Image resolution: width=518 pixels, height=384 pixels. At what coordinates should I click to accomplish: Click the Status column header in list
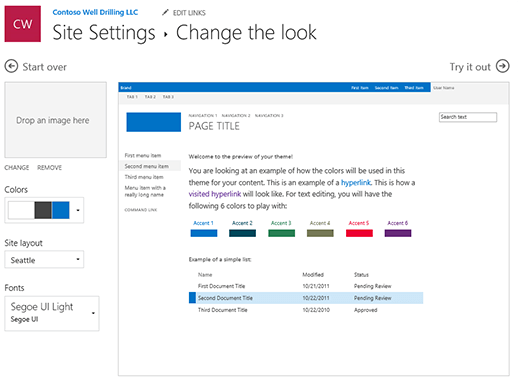click(x=361, y=275)
